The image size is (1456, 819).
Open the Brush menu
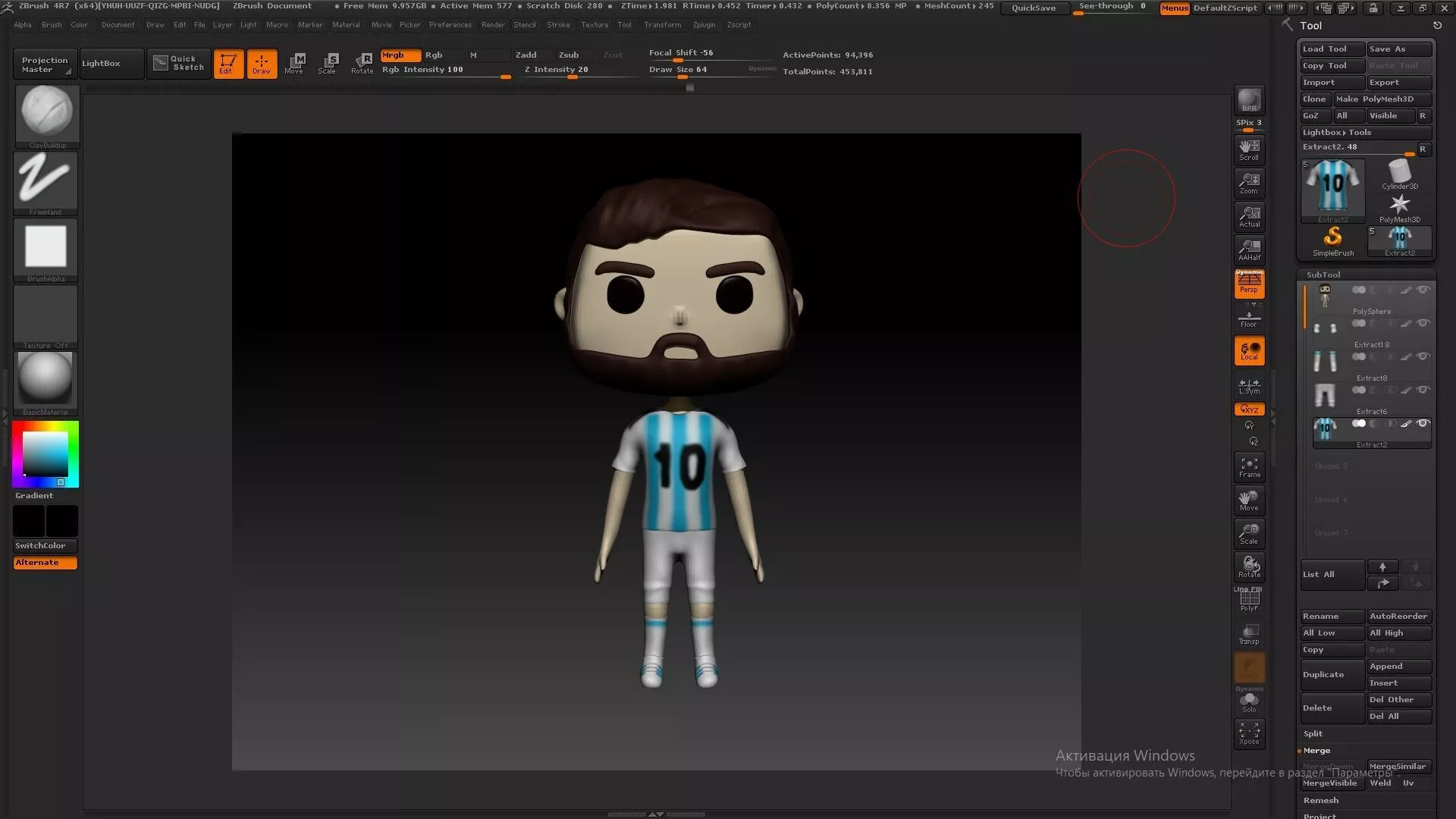pos(52,25)
